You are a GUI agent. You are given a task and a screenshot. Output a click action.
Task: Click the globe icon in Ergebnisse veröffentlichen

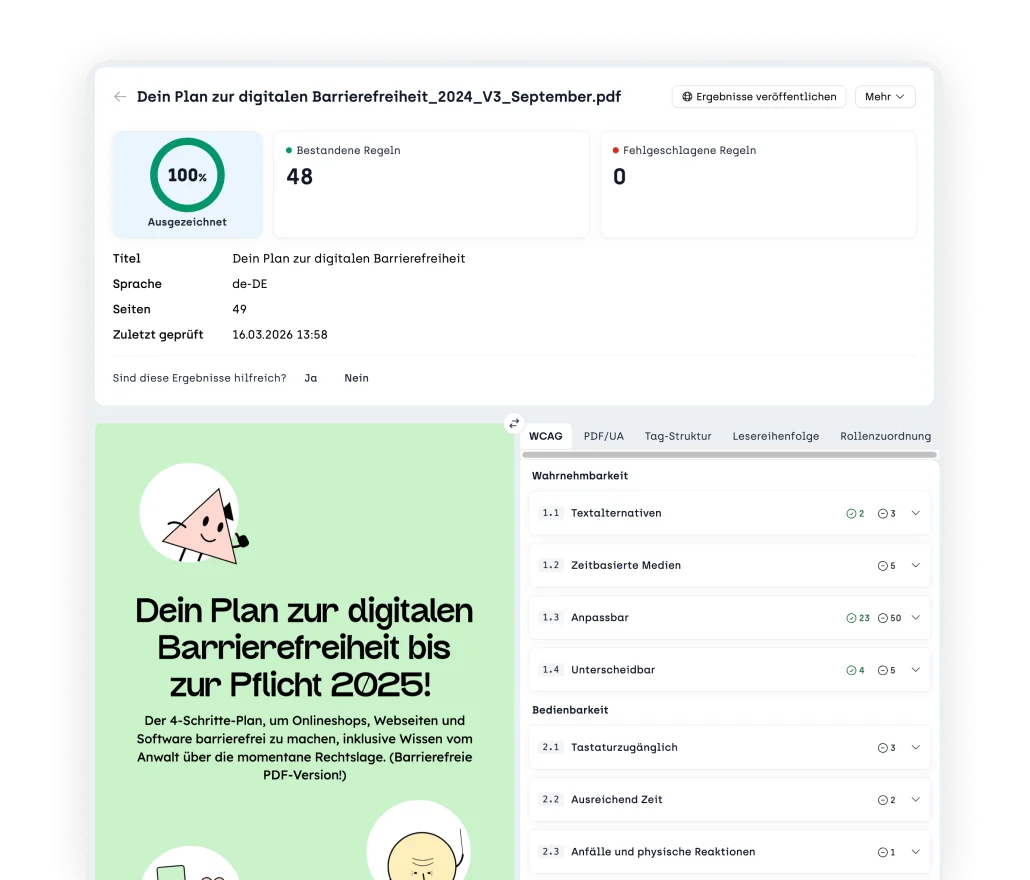tap(687, 97)
